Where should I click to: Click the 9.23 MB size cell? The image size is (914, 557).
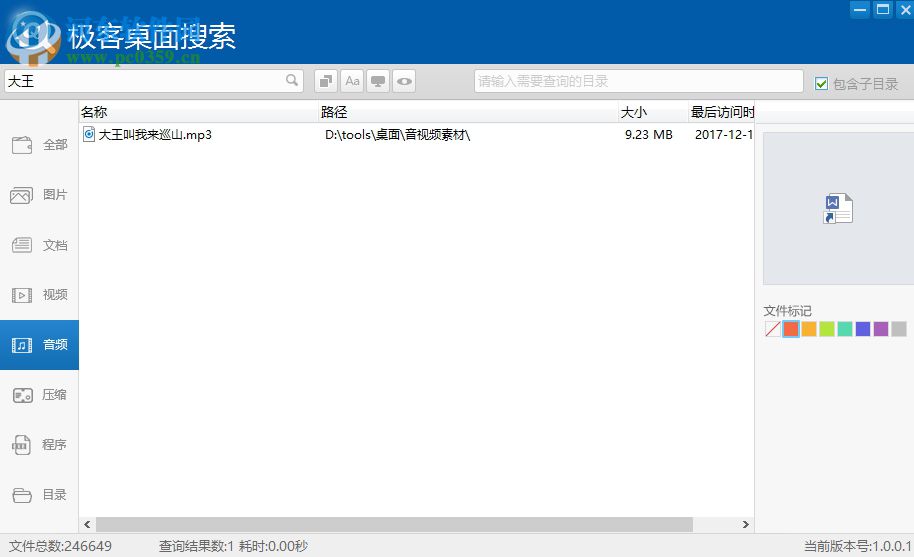[649, 135]
